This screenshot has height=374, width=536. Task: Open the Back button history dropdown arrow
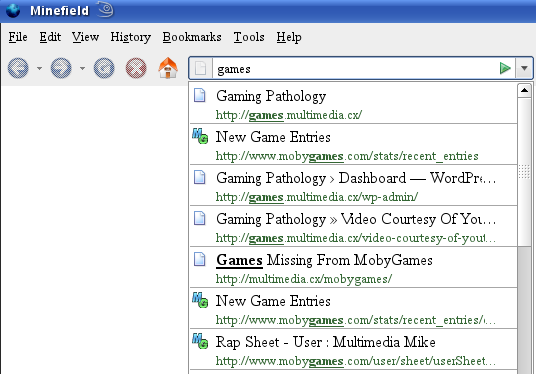coord(39,68)
